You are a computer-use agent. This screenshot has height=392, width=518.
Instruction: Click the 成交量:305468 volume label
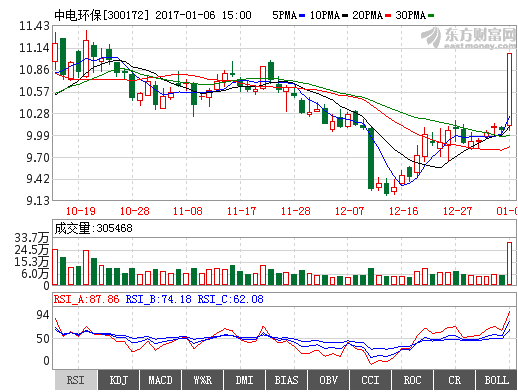[93, 228]
